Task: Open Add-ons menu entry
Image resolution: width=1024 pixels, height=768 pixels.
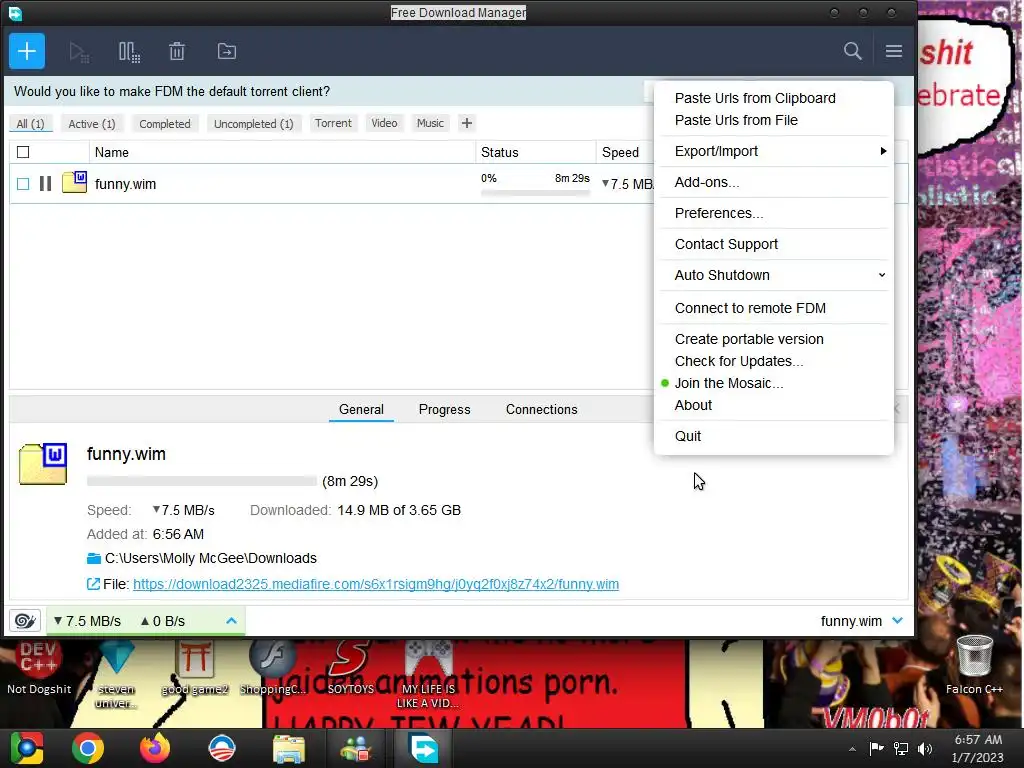Action: 707,182
